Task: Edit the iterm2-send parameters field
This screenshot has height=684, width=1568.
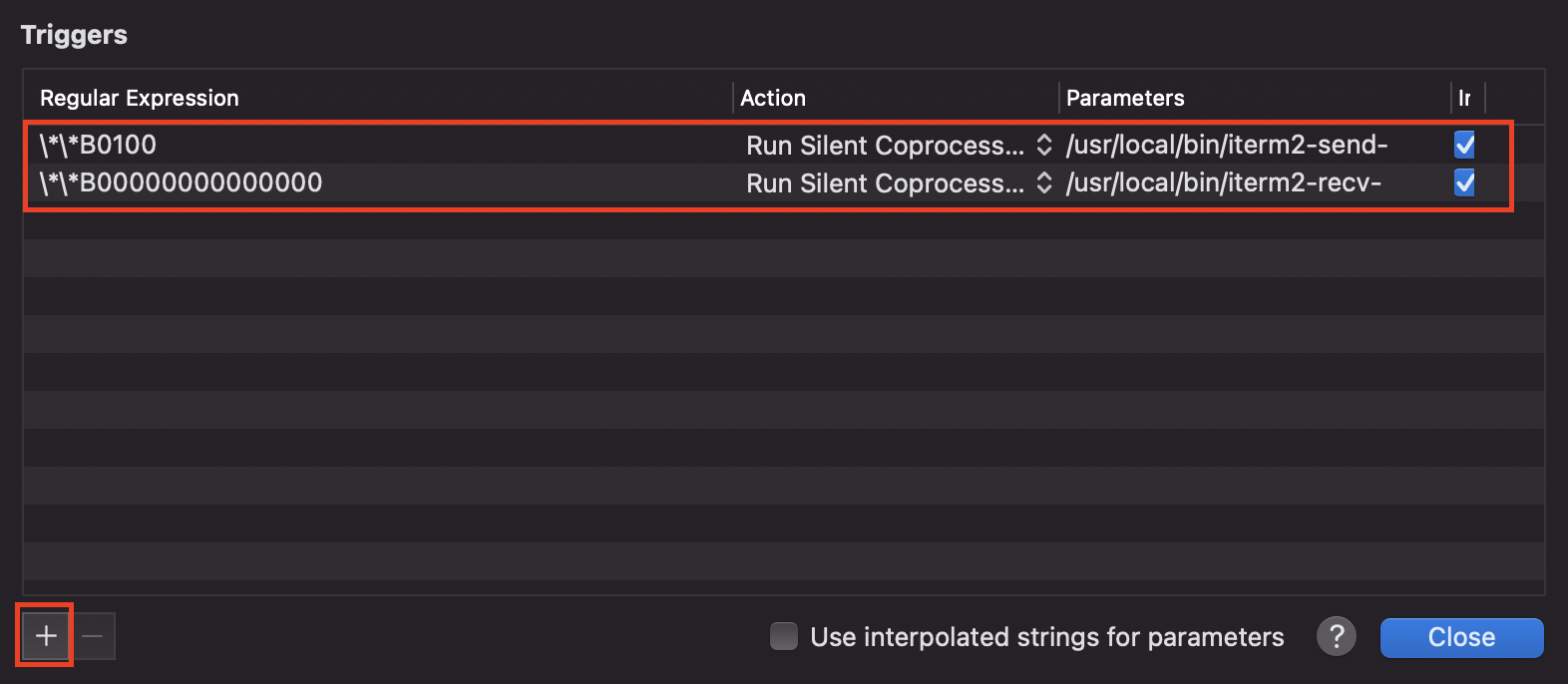Action: tap(1227, 145)
